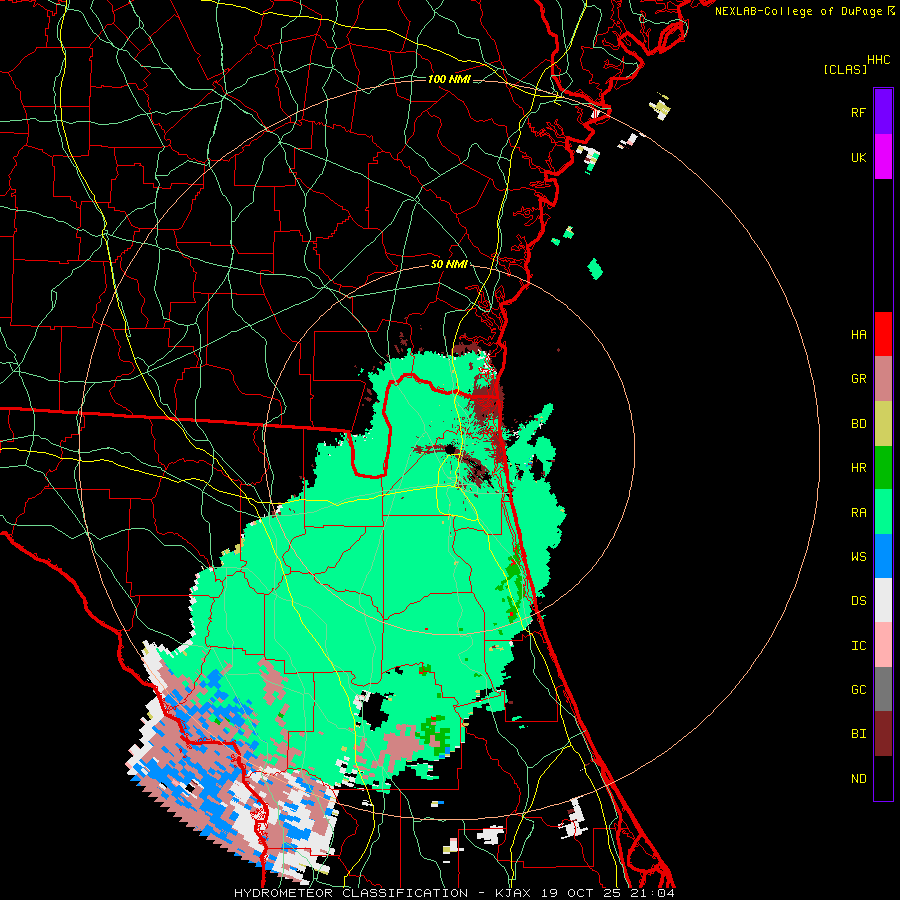Click the ND black legend block
The image size is (900, 900).
point(883,778)
